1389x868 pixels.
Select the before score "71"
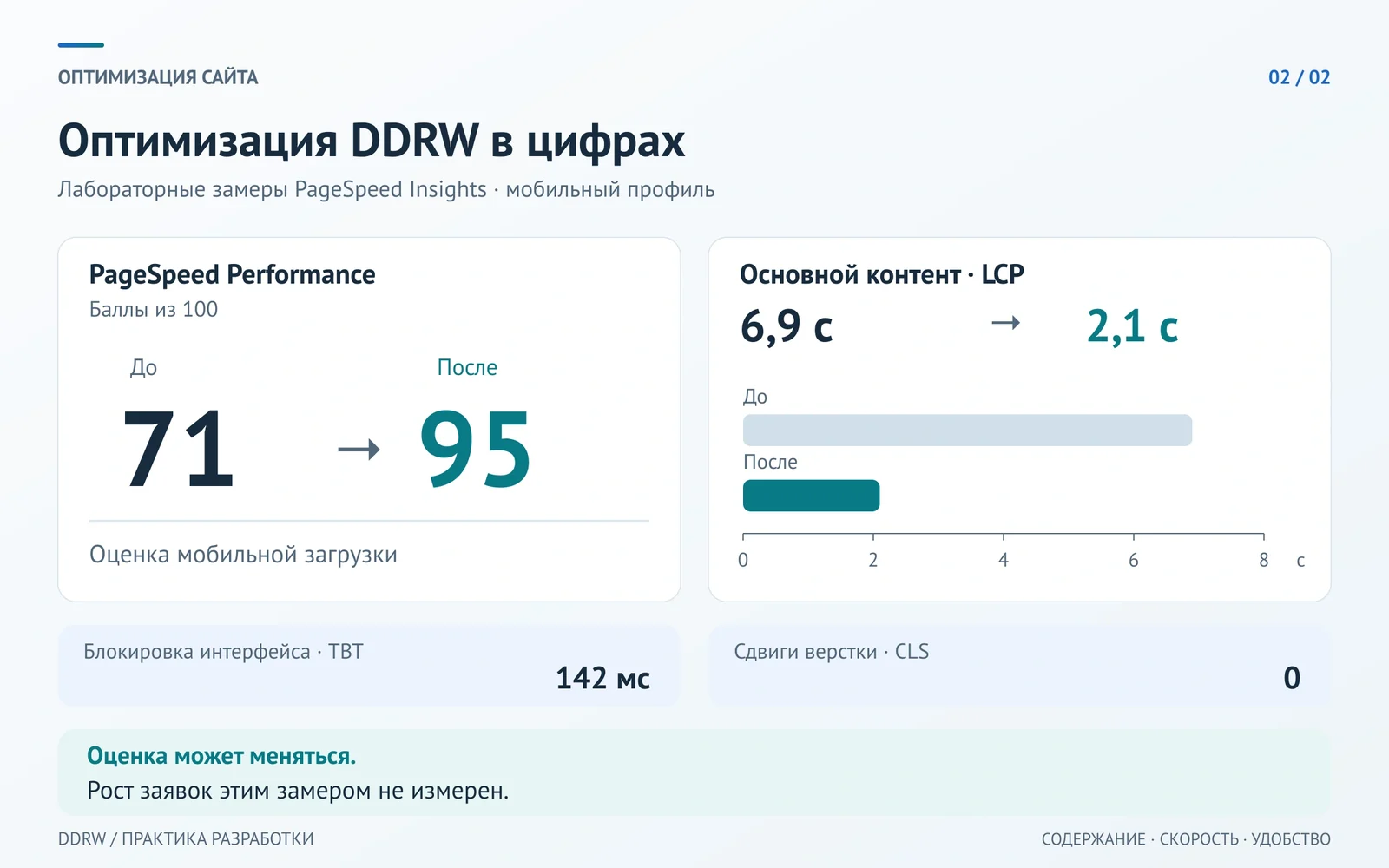(178, 449)
